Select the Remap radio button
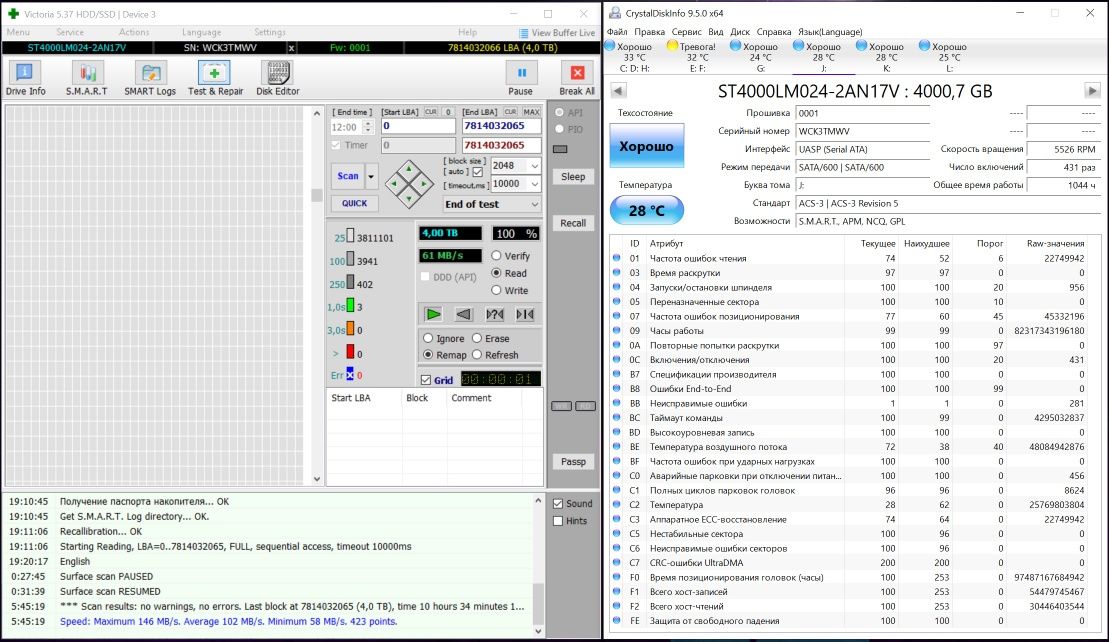1109x642 pixels. click(x=428, y=355)
